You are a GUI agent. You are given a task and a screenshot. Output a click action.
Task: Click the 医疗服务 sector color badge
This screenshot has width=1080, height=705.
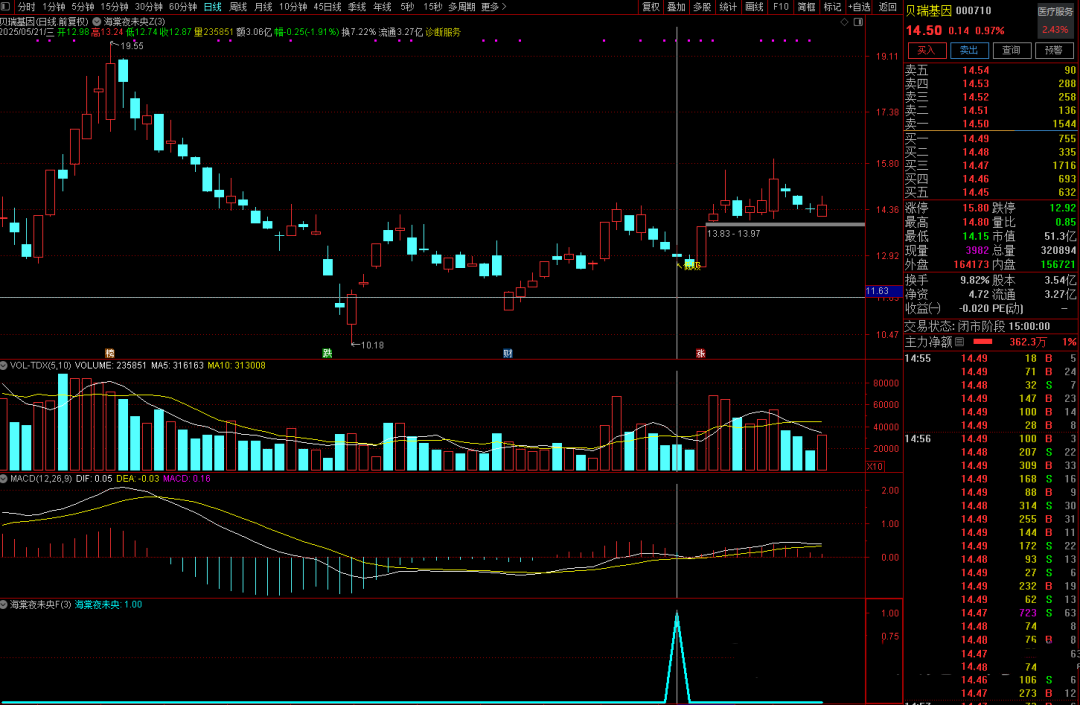(1055, 11)
